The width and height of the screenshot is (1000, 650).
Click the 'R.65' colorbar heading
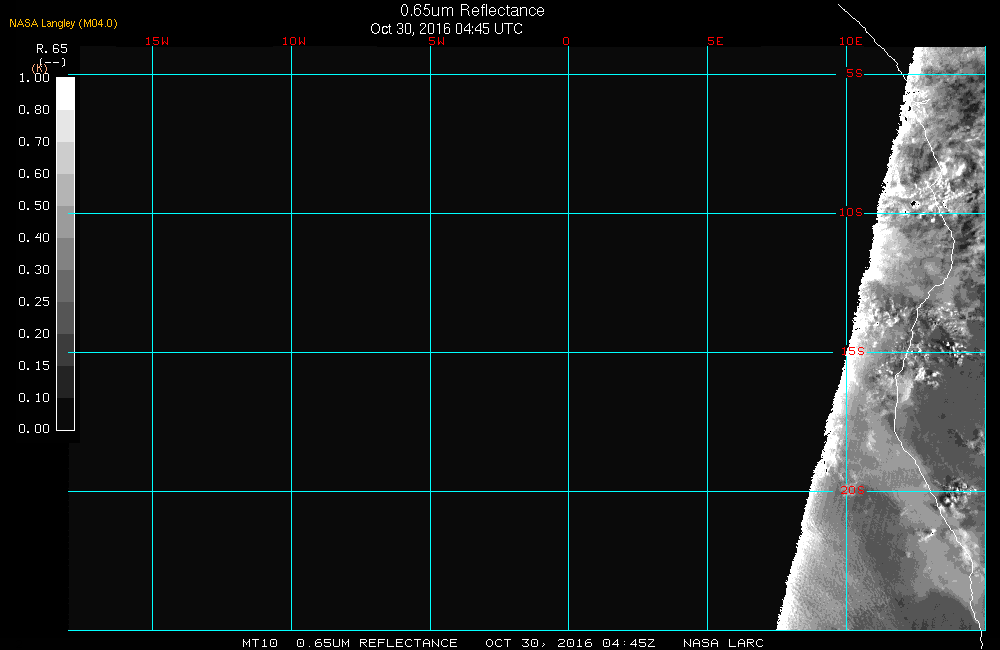52,49
